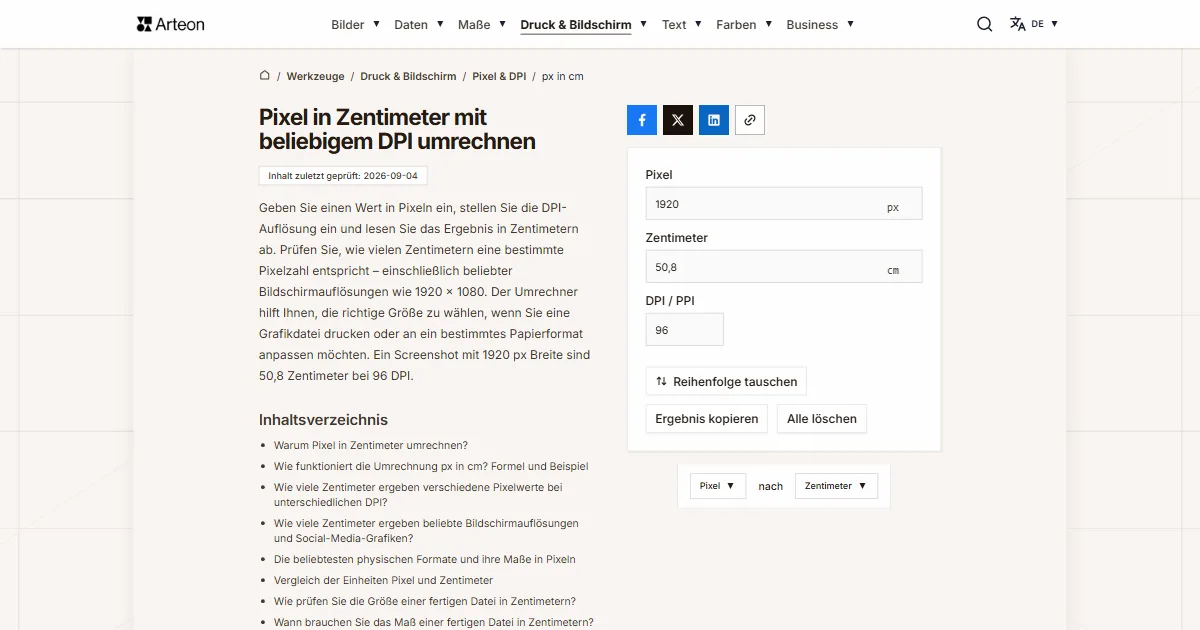This screenshot has width=1200, height=630.
Task: Go to Druck & Bildschirm breadcrumb link
Action: 408,76
